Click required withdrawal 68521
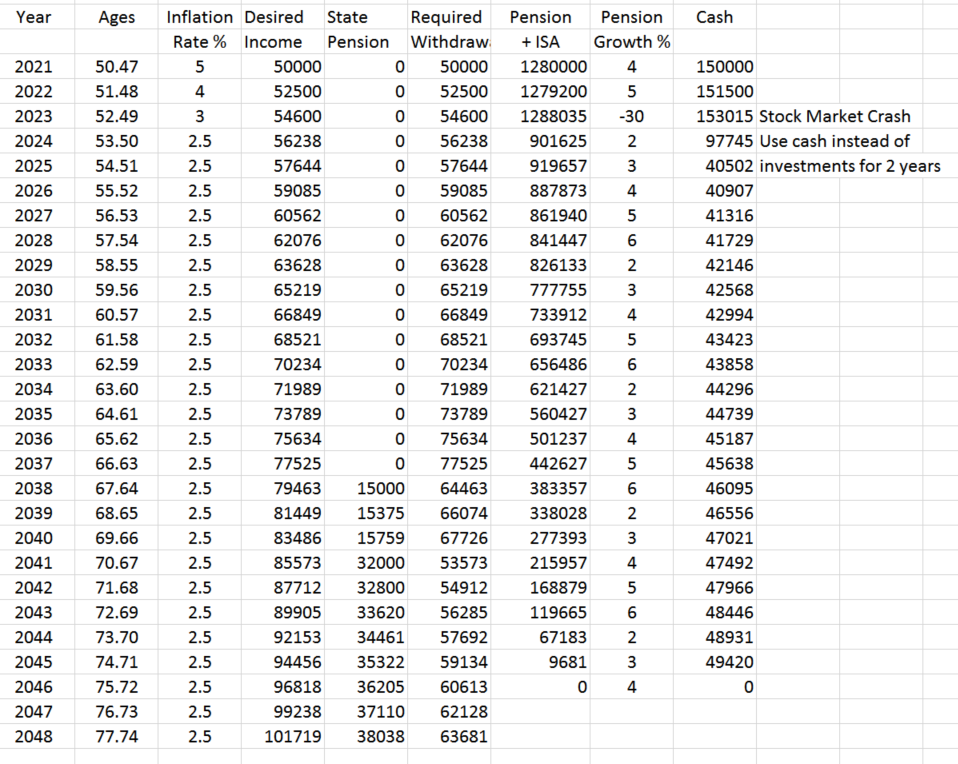This screenshot has height=764, width=958. pyautogui.click(x=448, y=340)
